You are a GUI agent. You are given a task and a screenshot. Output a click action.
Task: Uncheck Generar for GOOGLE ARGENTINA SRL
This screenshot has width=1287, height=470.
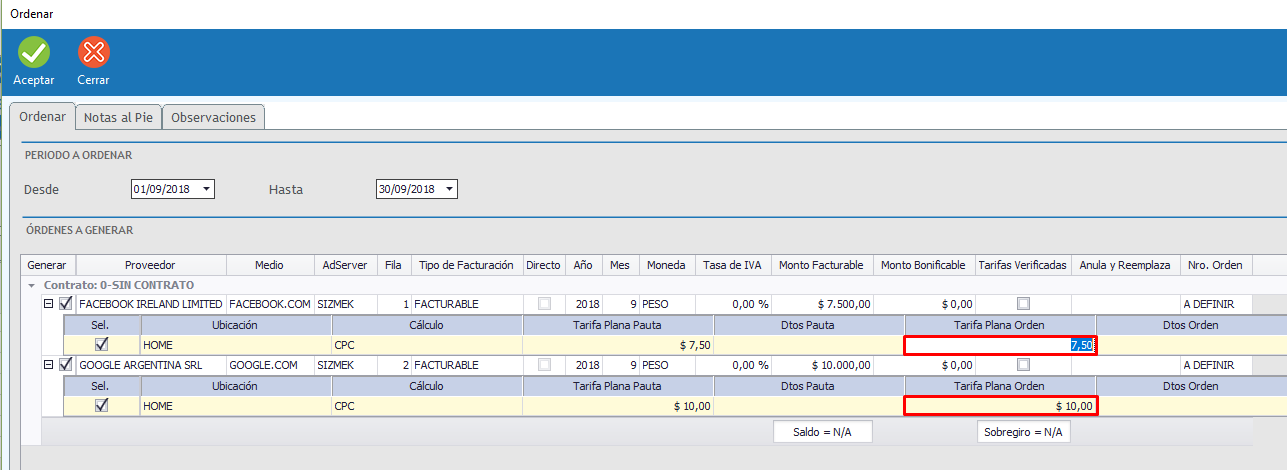pyautogui.click(x=66, y=366)
